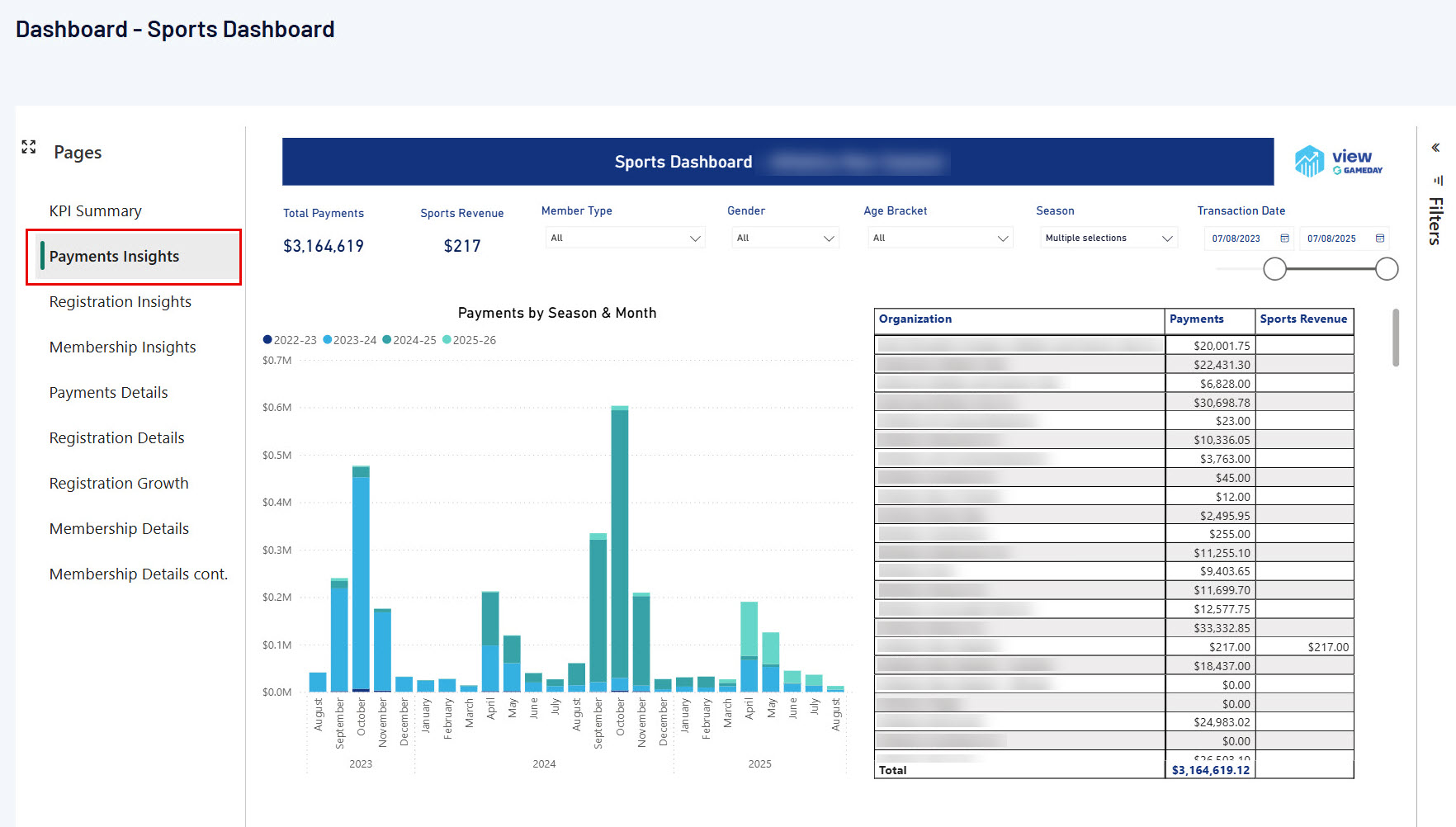
Task: Click the left transaction date slider handle
Action: pyautogui.click(x=1274, y=269)
